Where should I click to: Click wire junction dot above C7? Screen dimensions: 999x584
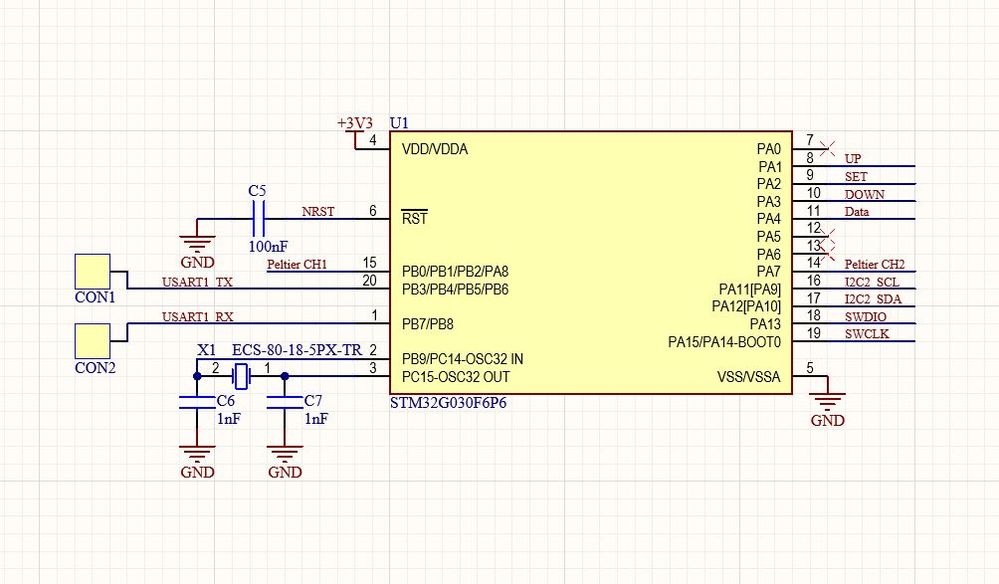pyautogui.click(x=284, y=376)
